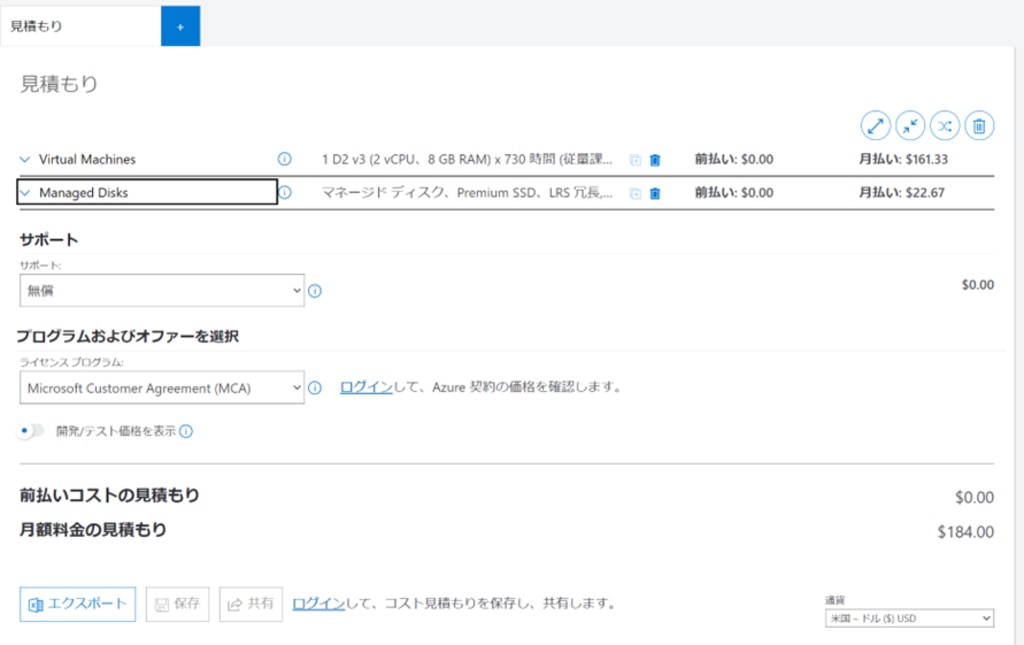Expand the Virtual Machines row chevron
The height and width of the screenshot is (645, 1024).
(x=25, y=159)
